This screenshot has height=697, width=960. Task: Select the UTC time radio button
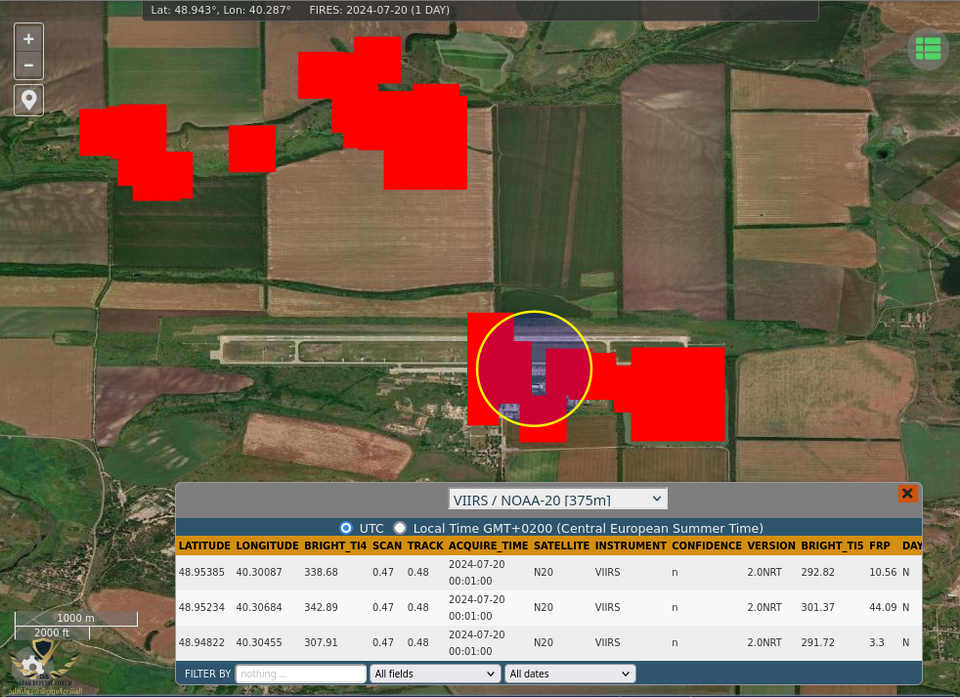347,528
